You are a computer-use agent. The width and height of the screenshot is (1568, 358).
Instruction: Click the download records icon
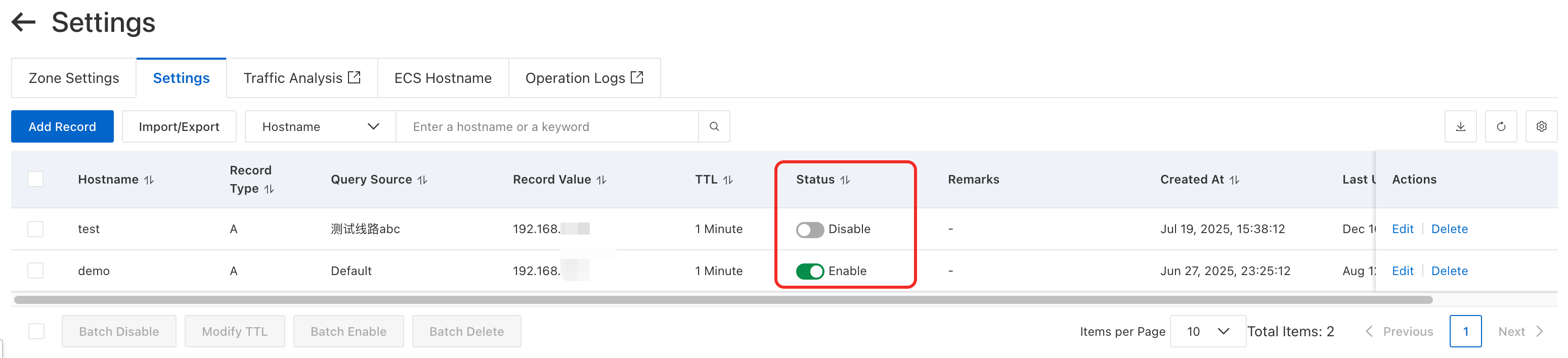(x=1460, y=126)
